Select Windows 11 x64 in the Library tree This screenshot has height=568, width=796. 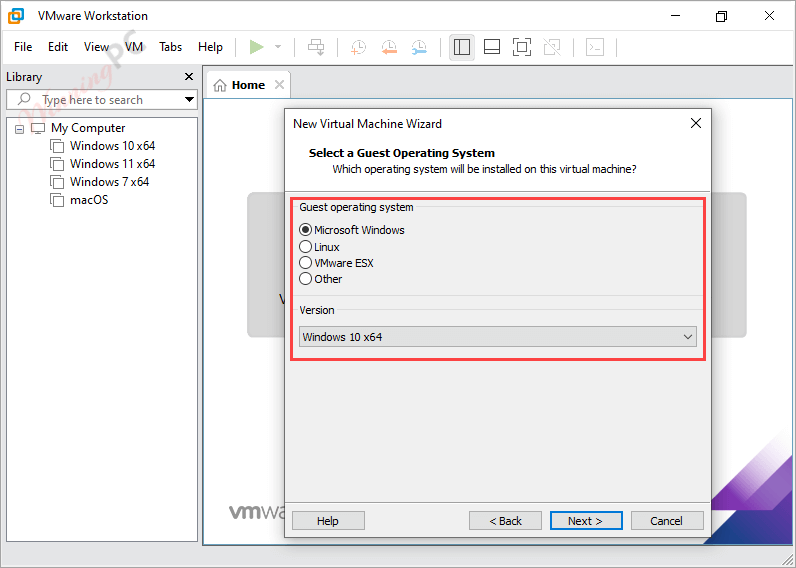[113, 164]
